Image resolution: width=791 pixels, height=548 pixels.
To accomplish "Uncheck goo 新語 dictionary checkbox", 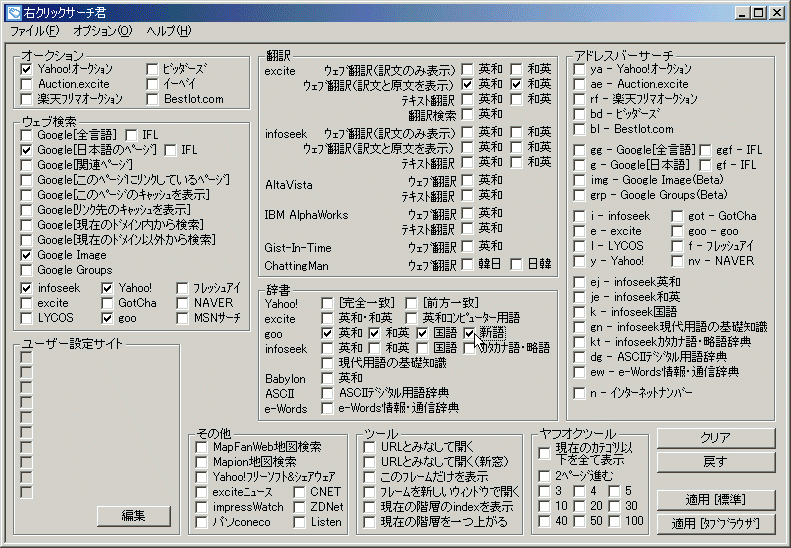I will point(469,333).
